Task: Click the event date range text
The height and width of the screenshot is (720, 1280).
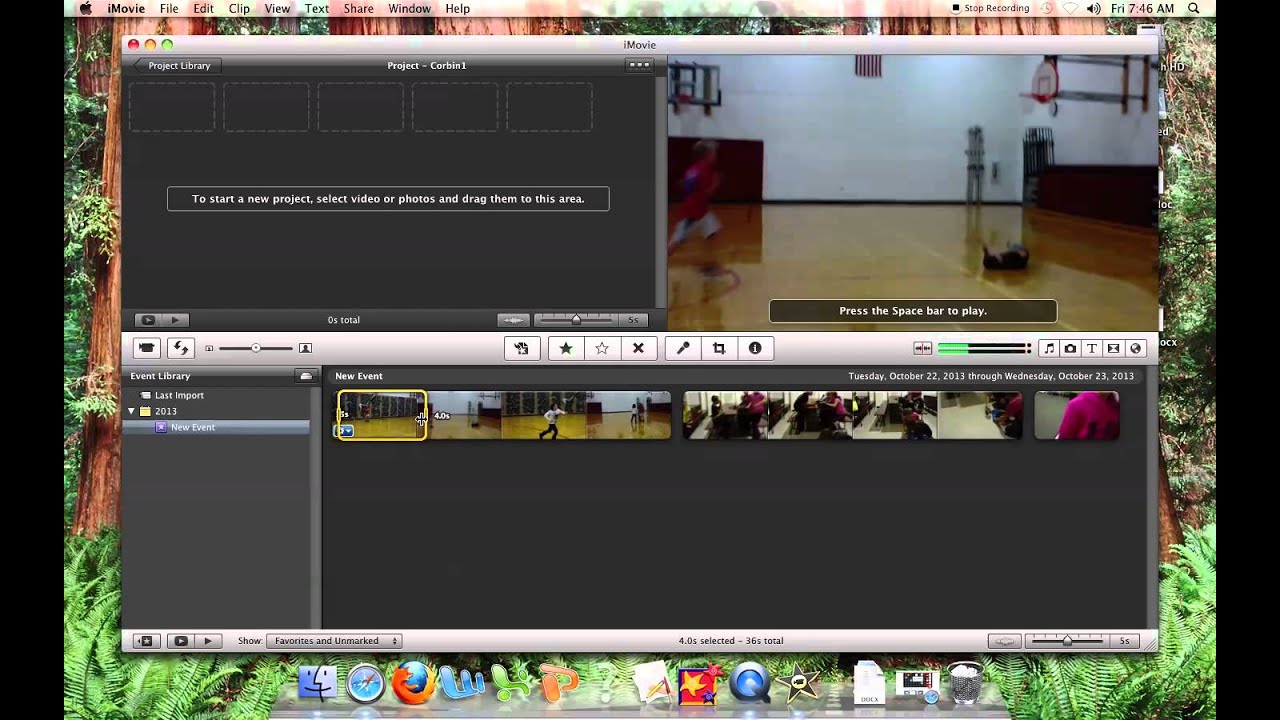Action: [x=991, y=376]
